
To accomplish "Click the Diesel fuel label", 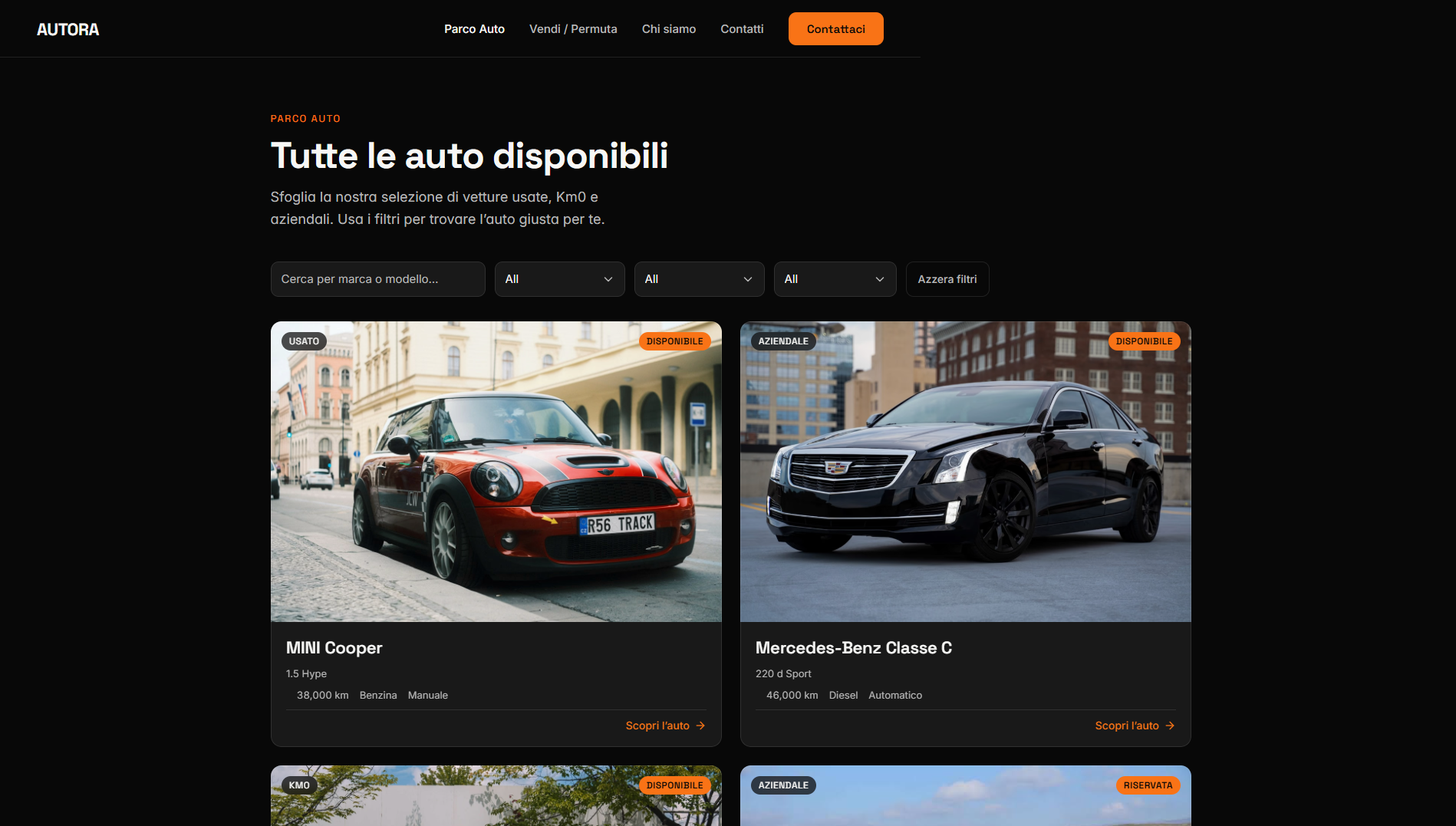I will 843,696.
